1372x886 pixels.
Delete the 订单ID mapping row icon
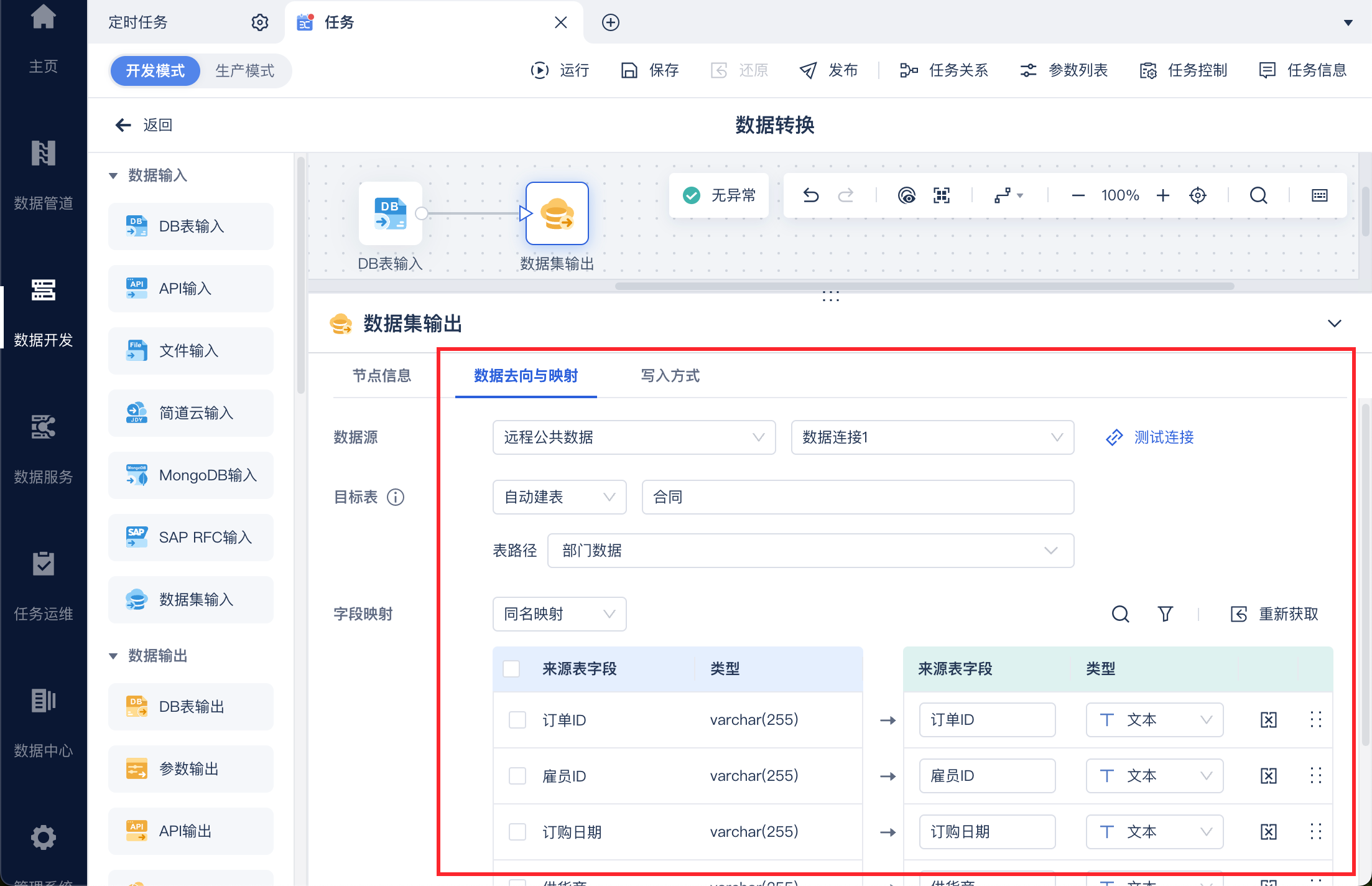click(x=1268, y=720)
